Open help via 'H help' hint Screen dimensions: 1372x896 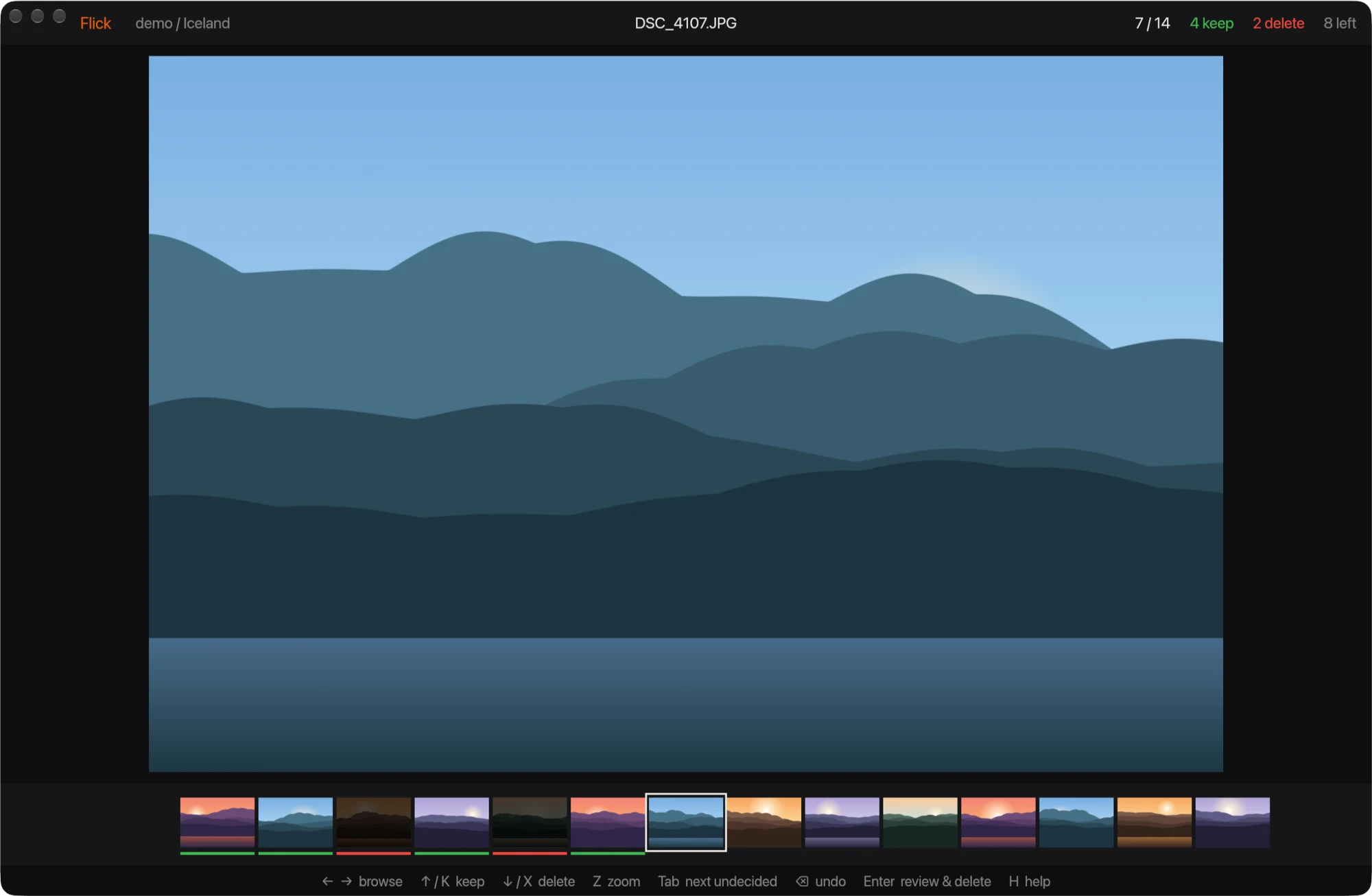click(x=1029, y=882)
